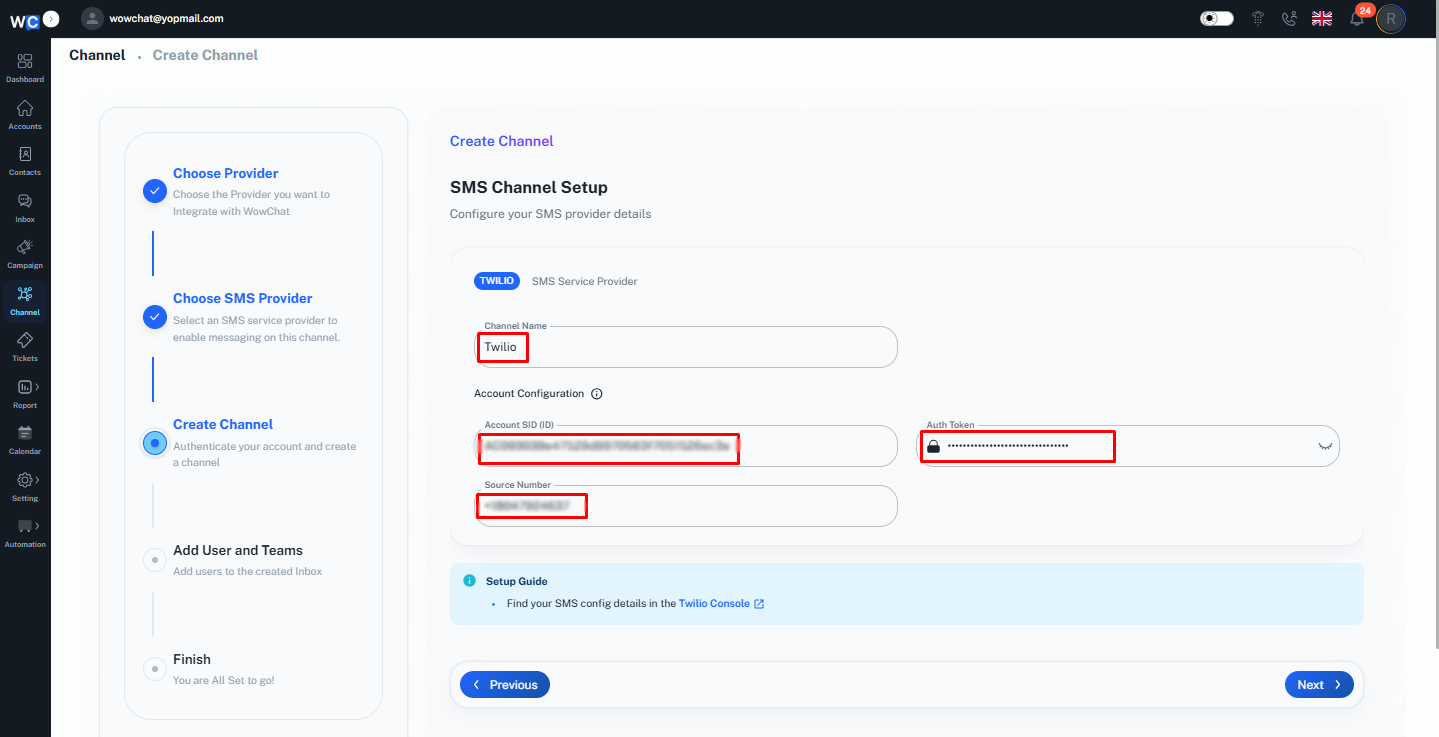This screenshot has width=1439, height=737.
Task: Open Tickets from the sidebar
Action: pos(25,346)
